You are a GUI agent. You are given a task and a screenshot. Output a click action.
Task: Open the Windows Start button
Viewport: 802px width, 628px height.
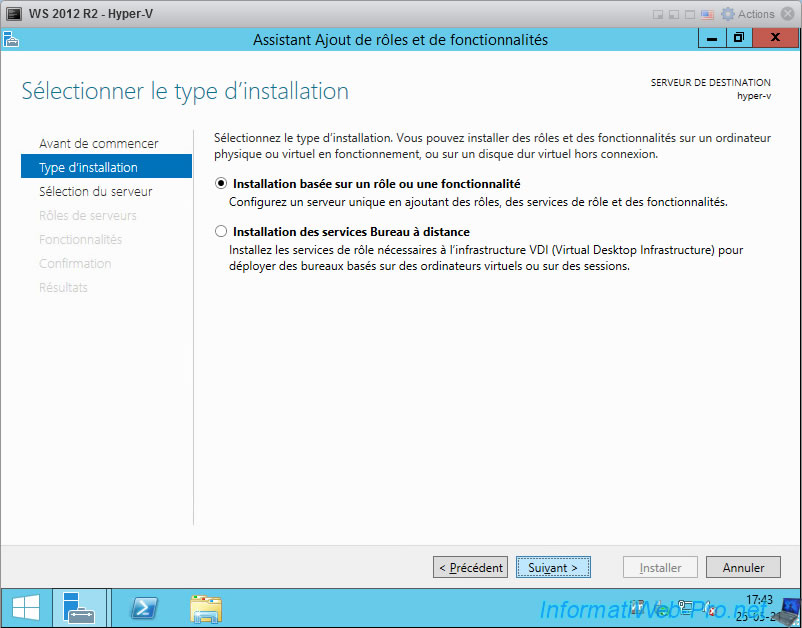[x=26, y=608]
